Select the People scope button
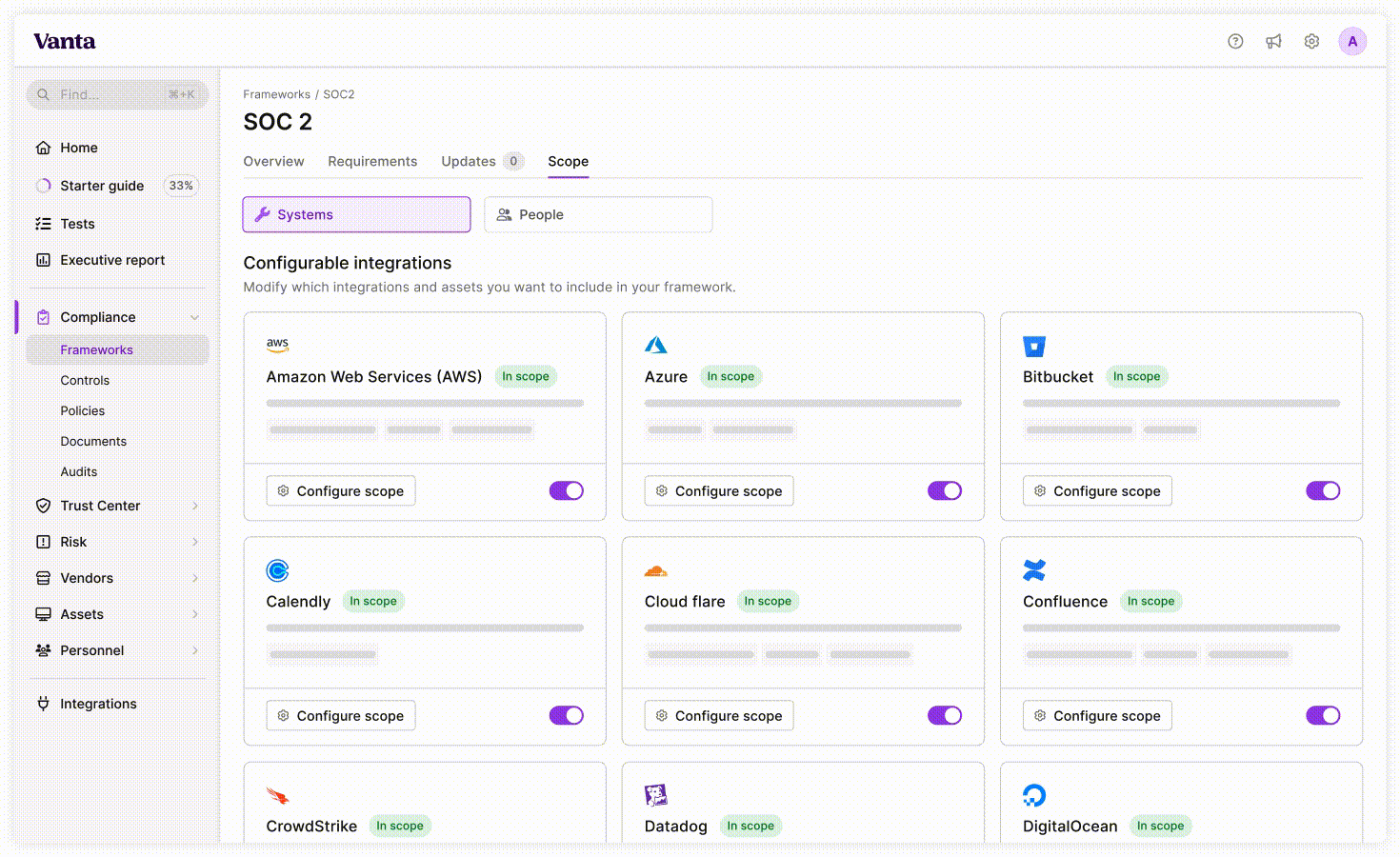Image resolution: width=1400 pixels, height=857 pixels. click(x=597, y=214)
